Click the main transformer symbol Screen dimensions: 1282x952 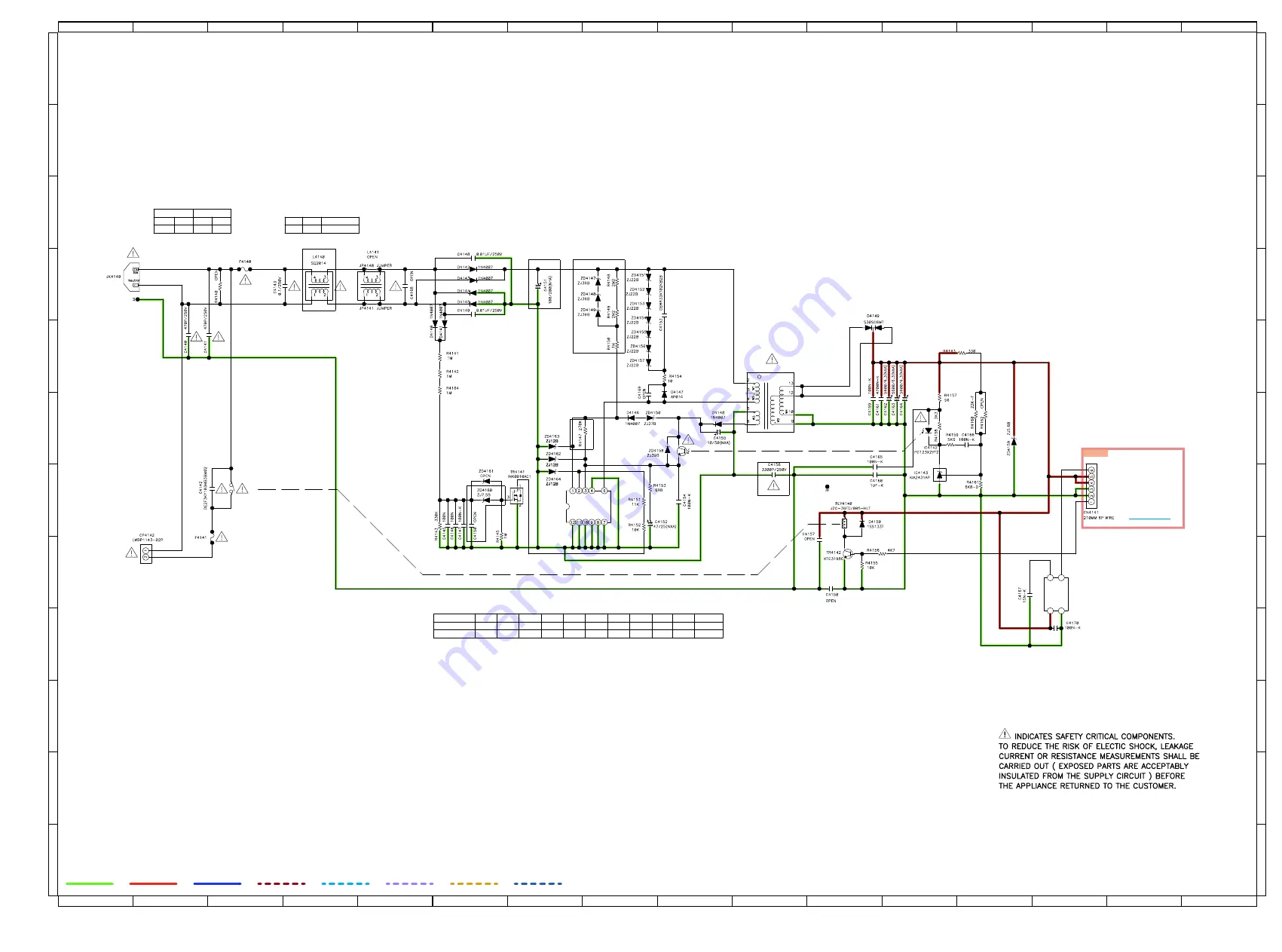pyautogui.click(x=770, y=403)
